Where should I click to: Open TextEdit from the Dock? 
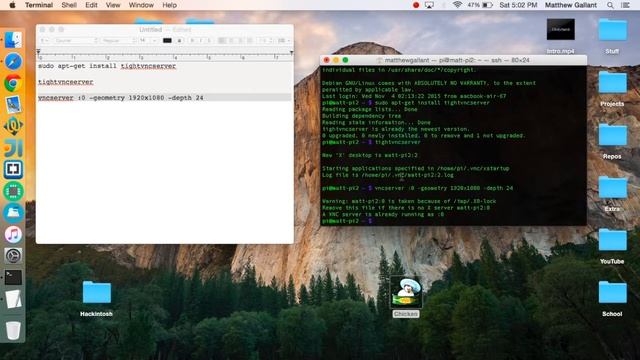tap(13, 299)
